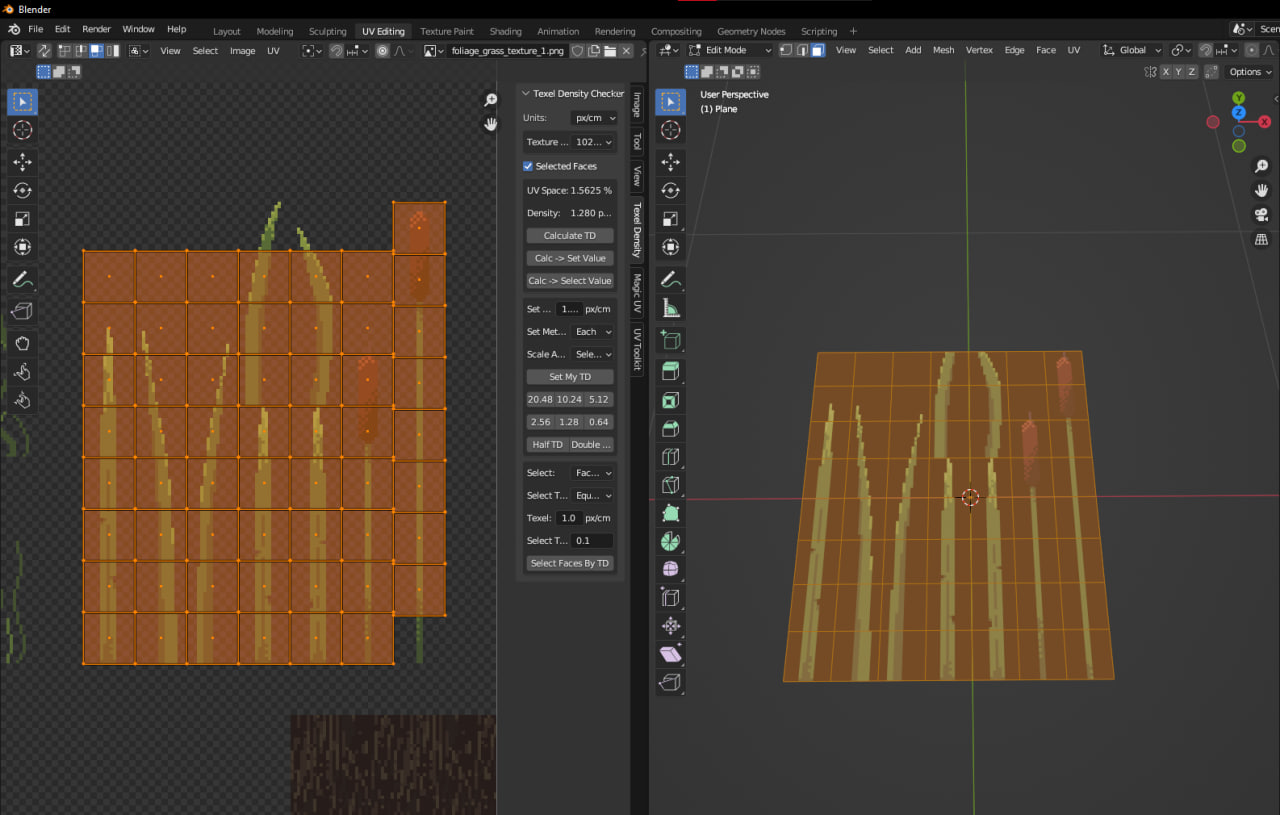1280x815 pixels.
Task: Switch to the Texture Paint workspace tab
Action: pos(447,31)
